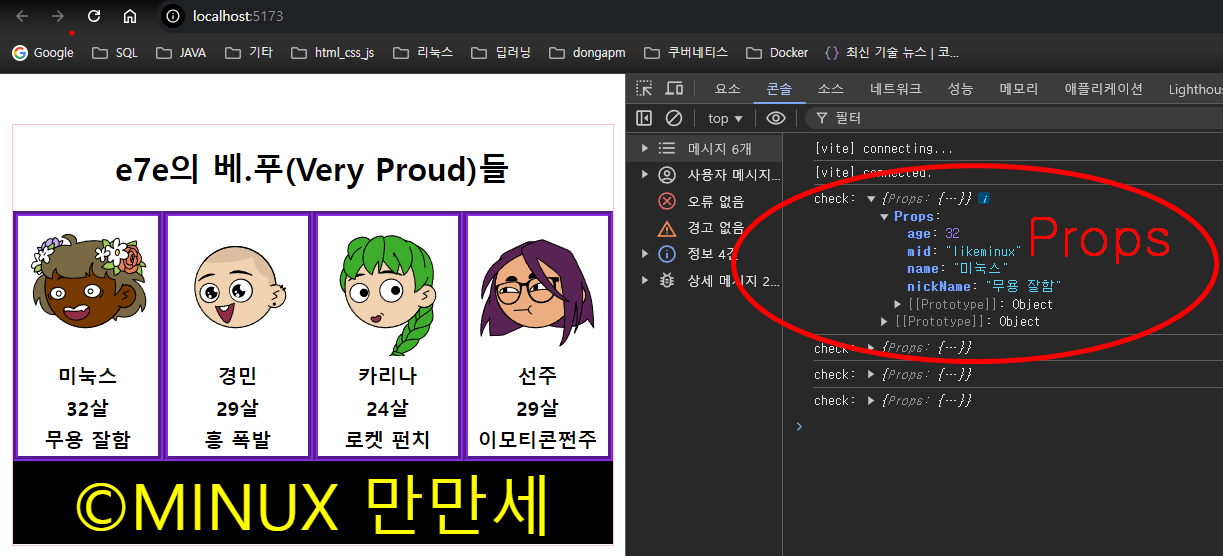Click the nickName "무용 잘함" value
The image size is (1223, 556).
tap(1024, 286)
